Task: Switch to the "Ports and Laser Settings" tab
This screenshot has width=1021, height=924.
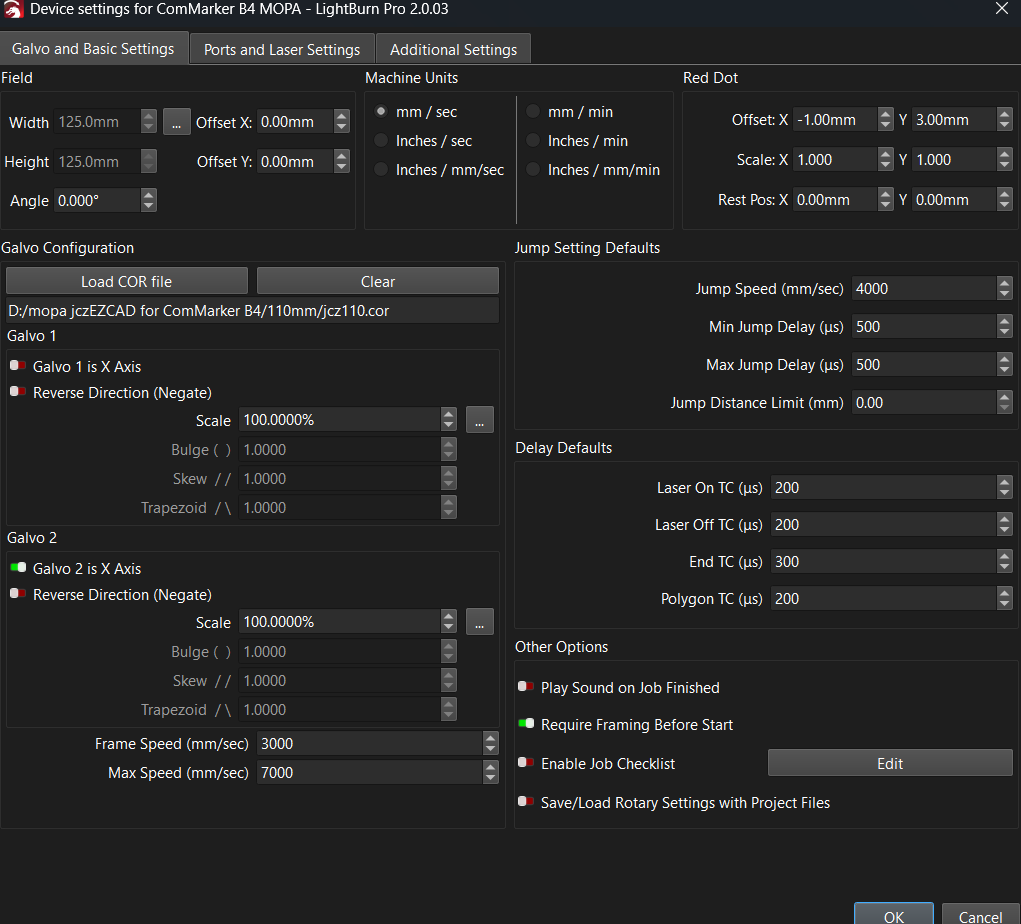Action: click(282, 48)
